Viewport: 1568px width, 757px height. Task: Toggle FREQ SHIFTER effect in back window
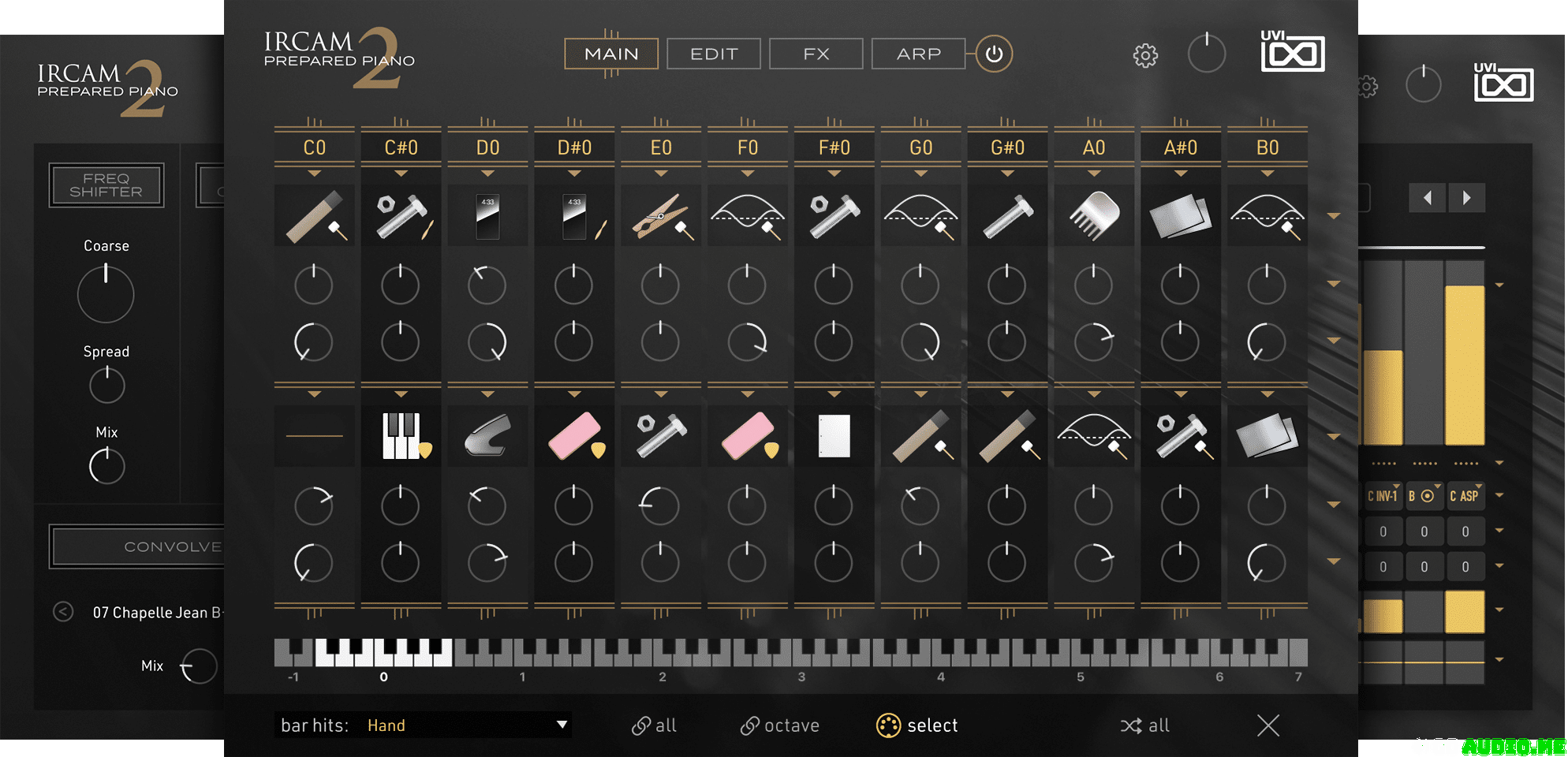point(106,185)
